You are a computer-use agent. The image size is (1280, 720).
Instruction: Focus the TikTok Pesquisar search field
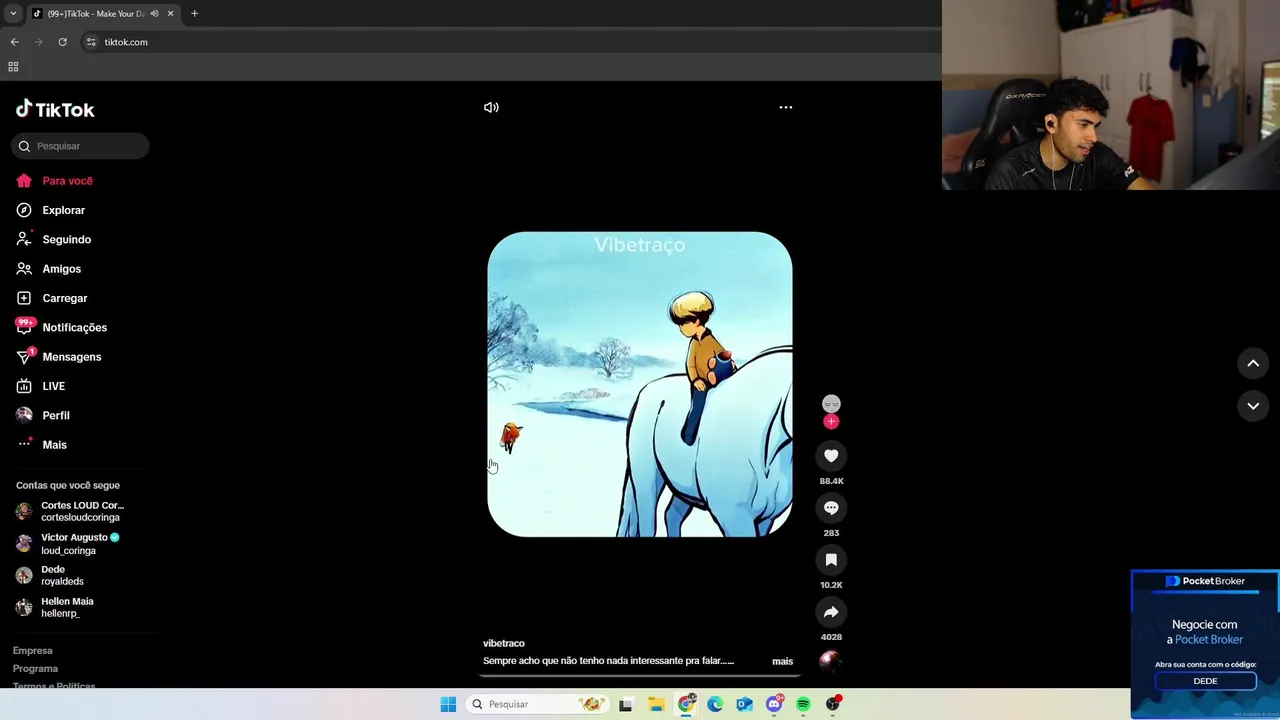(x=81, y=146)
